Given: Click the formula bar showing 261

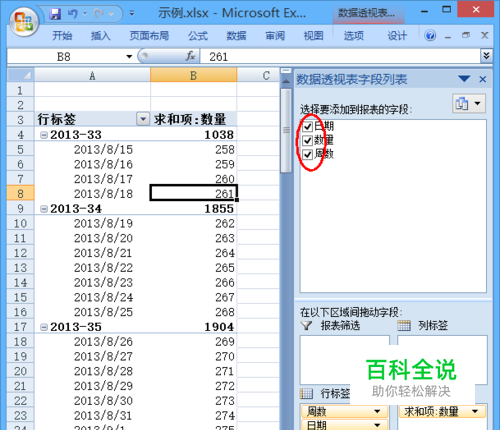Looking at the screenshot, I should click(340, 57).
